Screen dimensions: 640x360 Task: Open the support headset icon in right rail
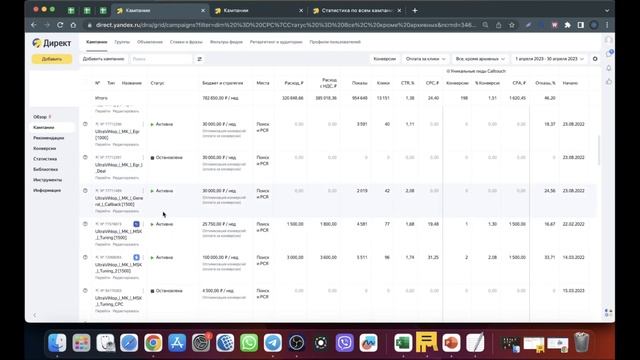(609, 40)
